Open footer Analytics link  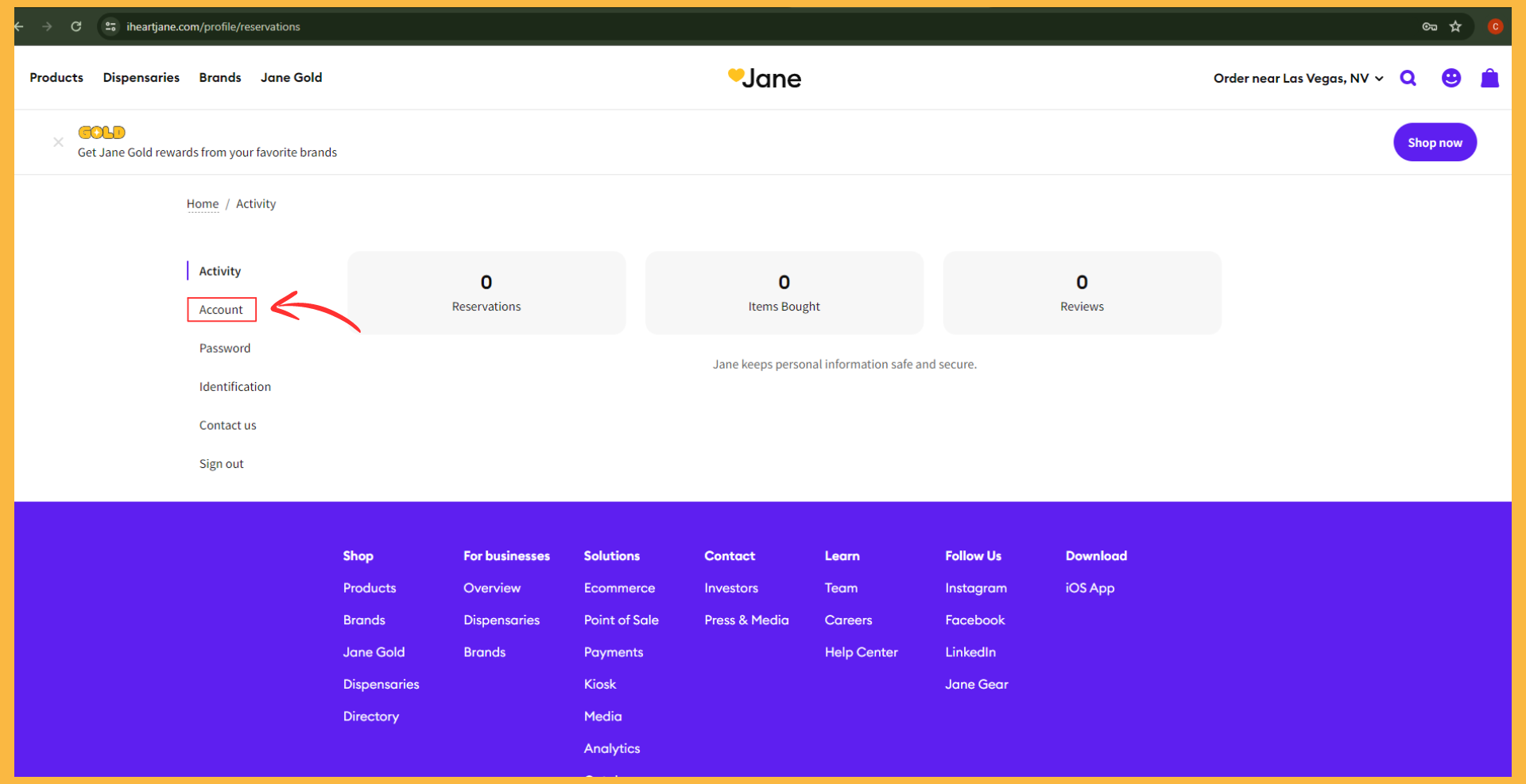[x=612, y=748]
